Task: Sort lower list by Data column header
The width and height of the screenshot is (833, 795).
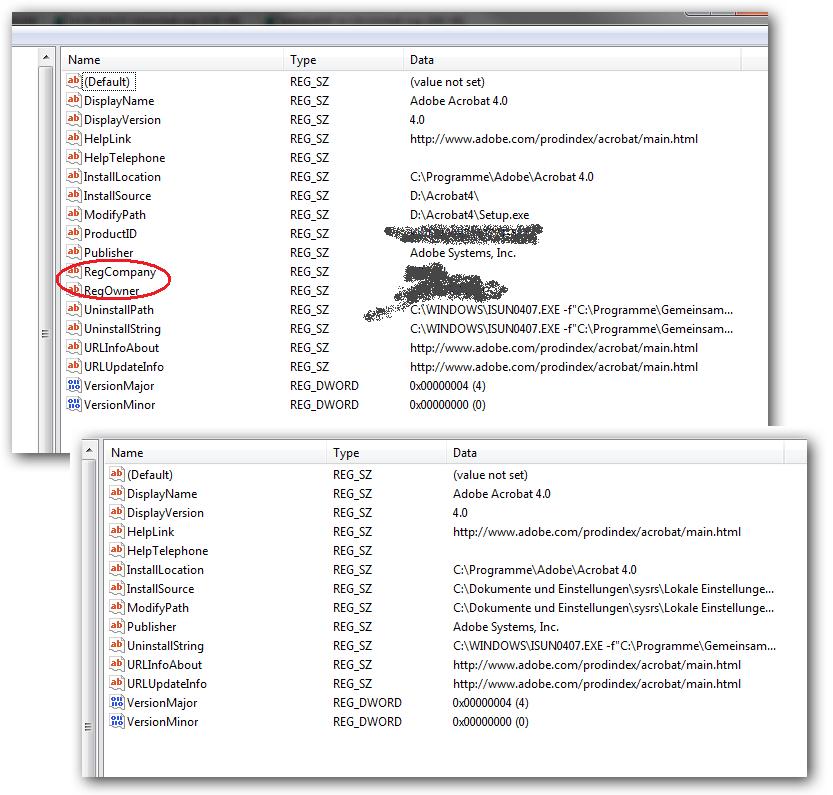Action: pyautogui.click(x=615, y=453)
